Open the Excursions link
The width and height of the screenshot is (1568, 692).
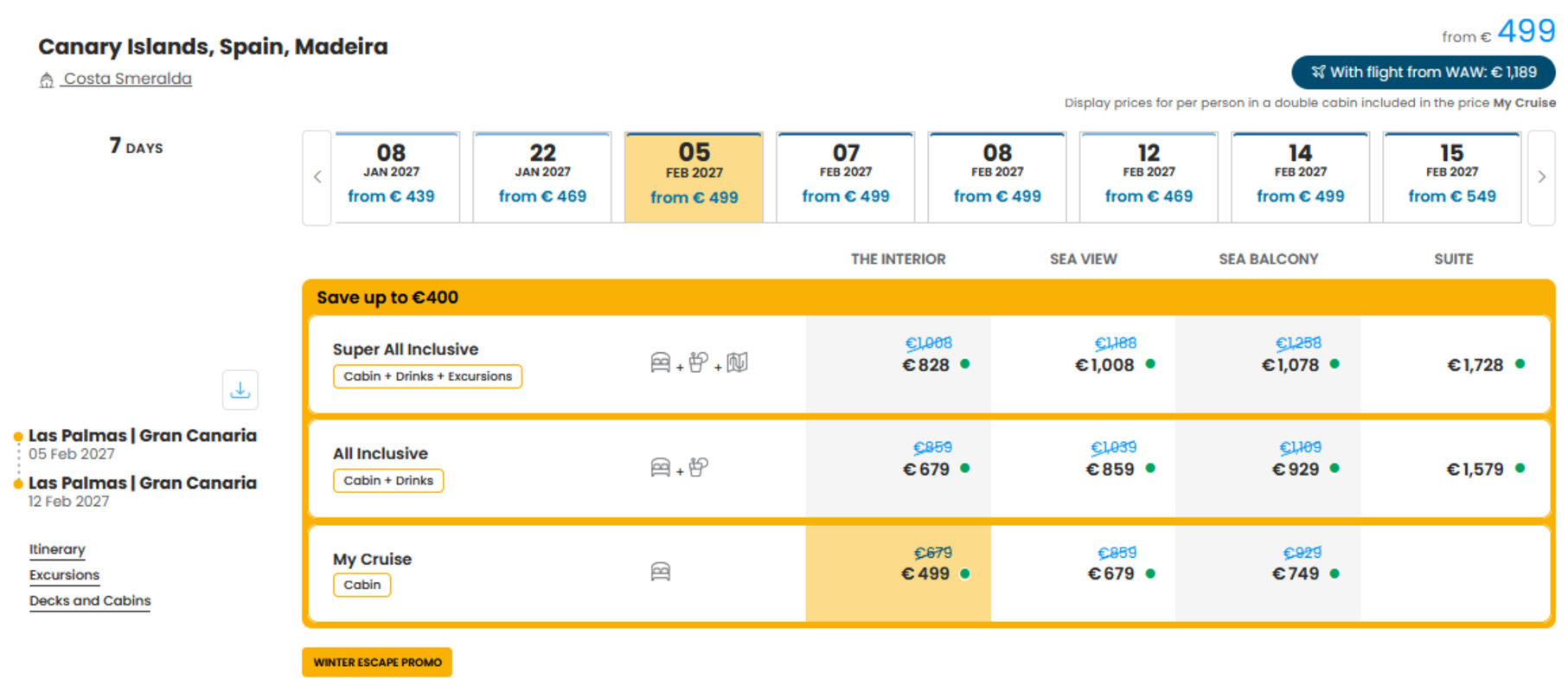point(64,575)
